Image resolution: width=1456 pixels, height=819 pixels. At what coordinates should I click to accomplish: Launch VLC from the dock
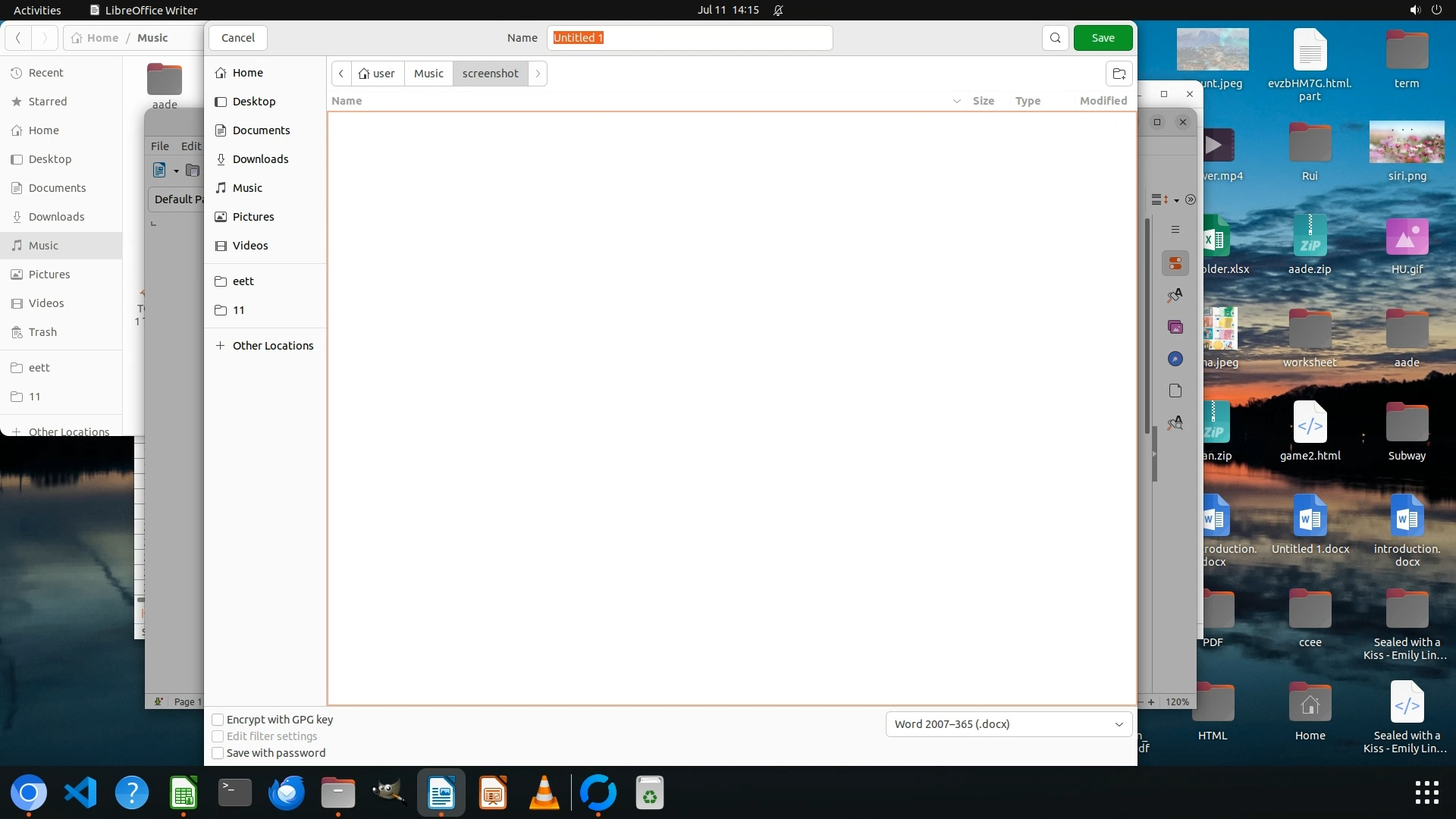click(544, 793)
